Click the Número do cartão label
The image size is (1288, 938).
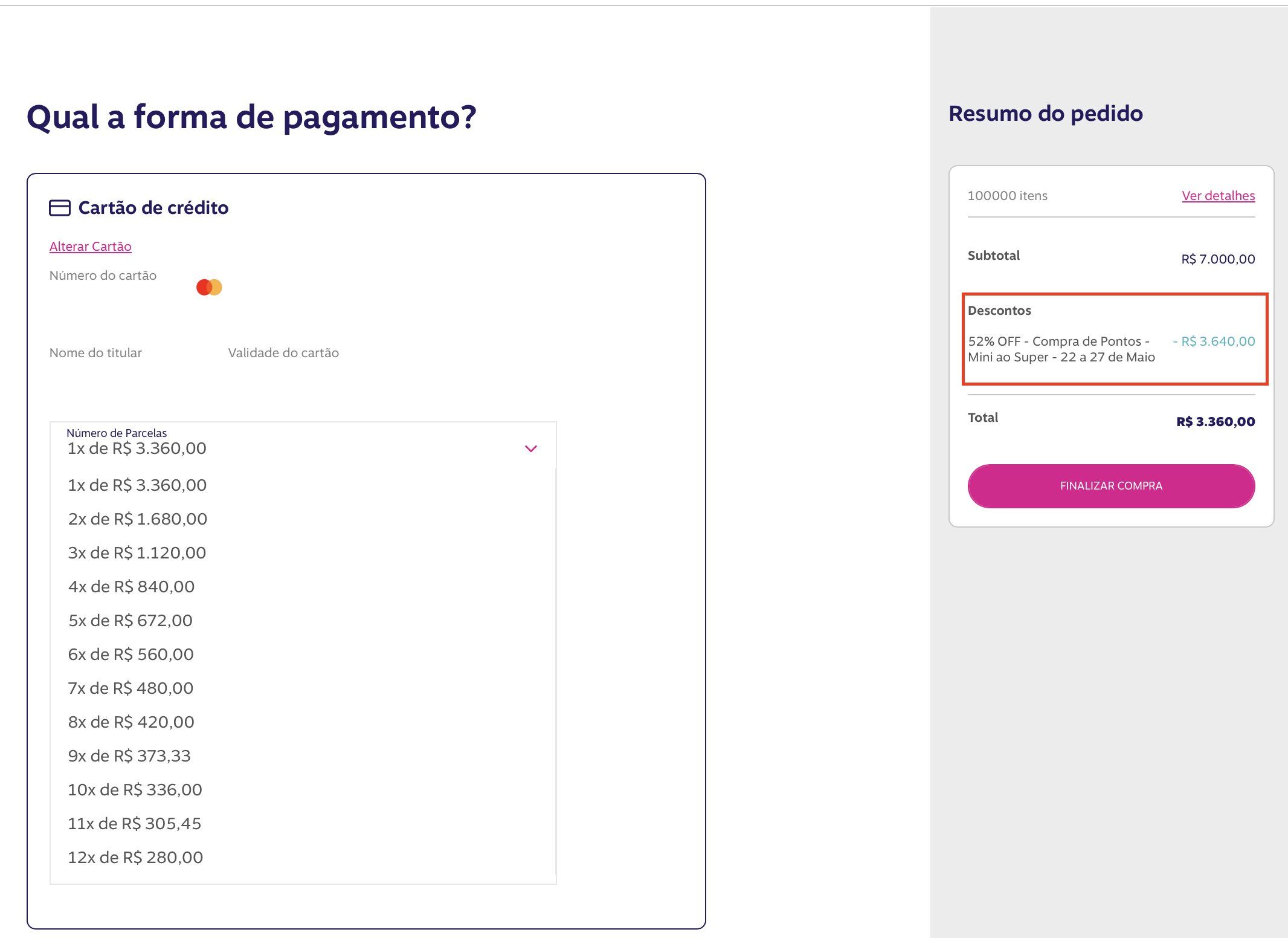coord(103,276)
